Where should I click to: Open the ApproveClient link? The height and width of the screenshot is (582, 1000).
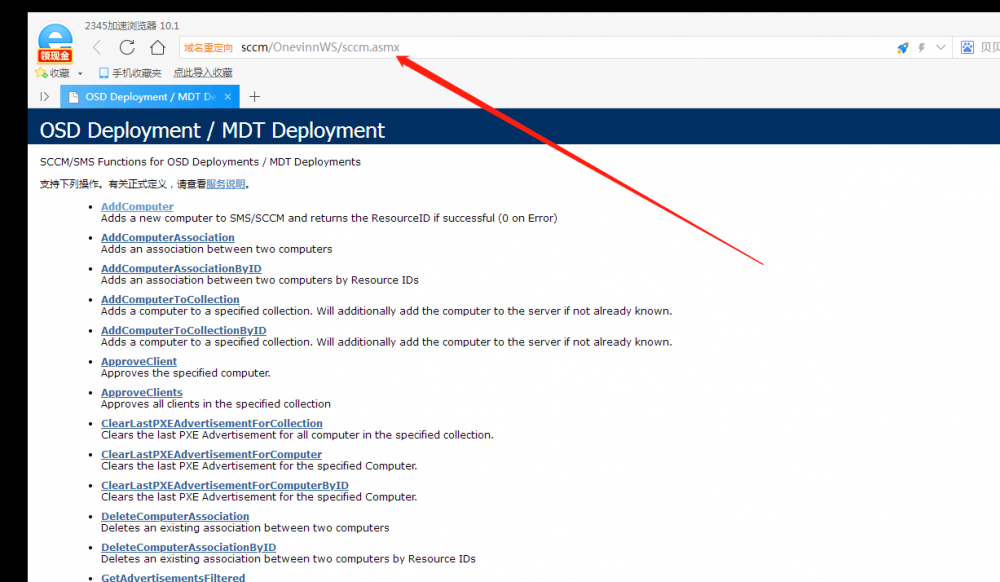pos(139,361)
